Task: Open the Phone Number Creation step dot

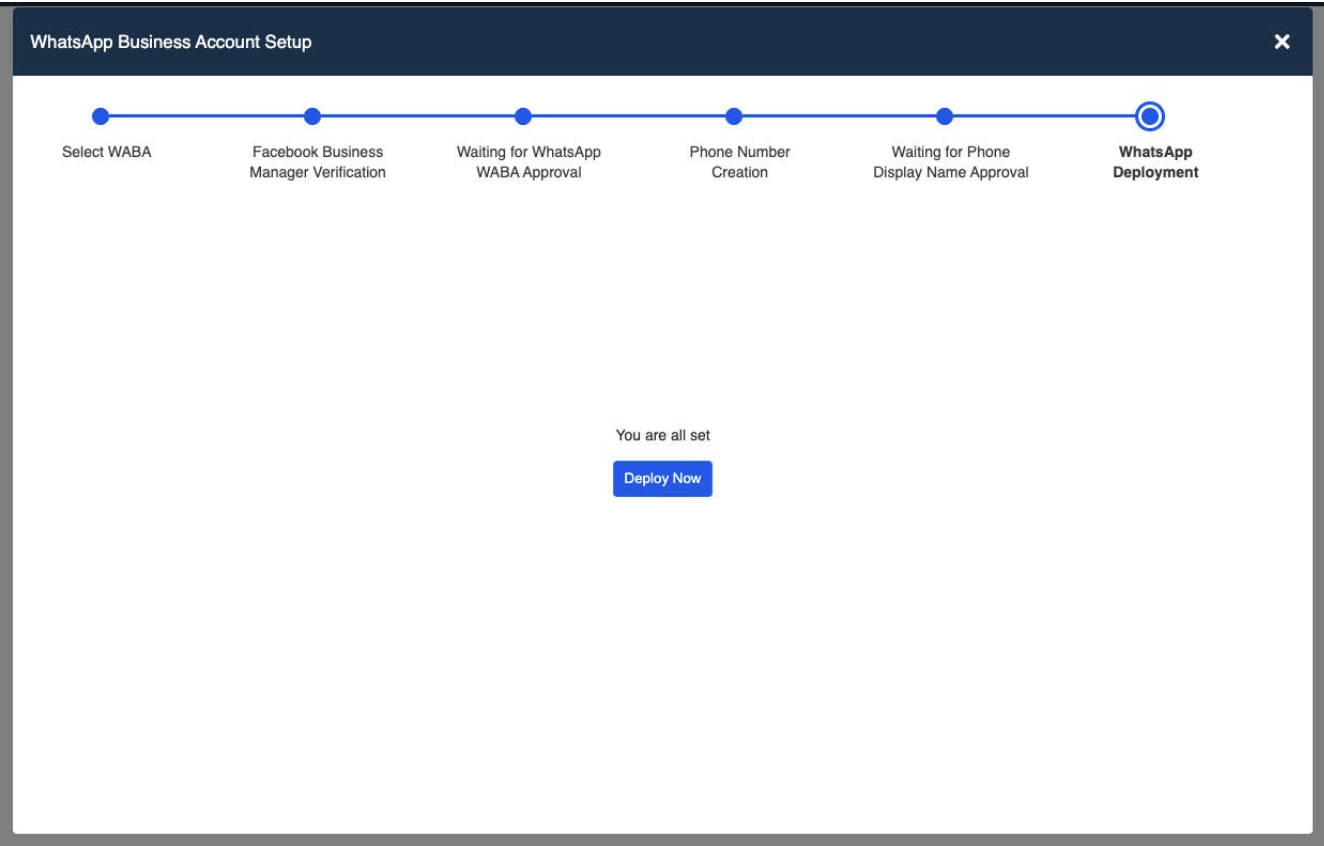Action: [734, 116]
